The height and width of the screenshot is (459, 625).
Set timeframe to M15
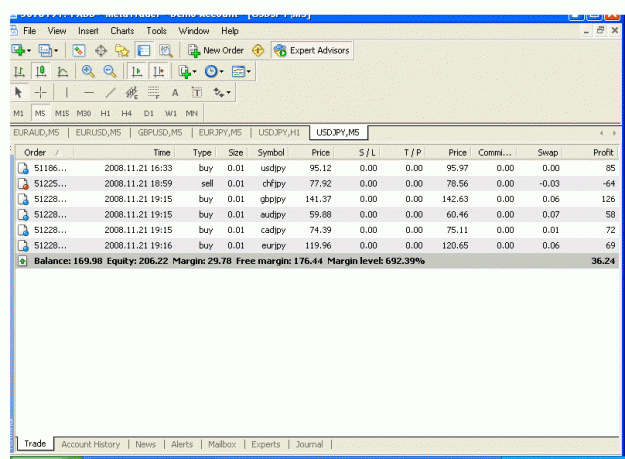pyautogui.click(x=62, y=114)
